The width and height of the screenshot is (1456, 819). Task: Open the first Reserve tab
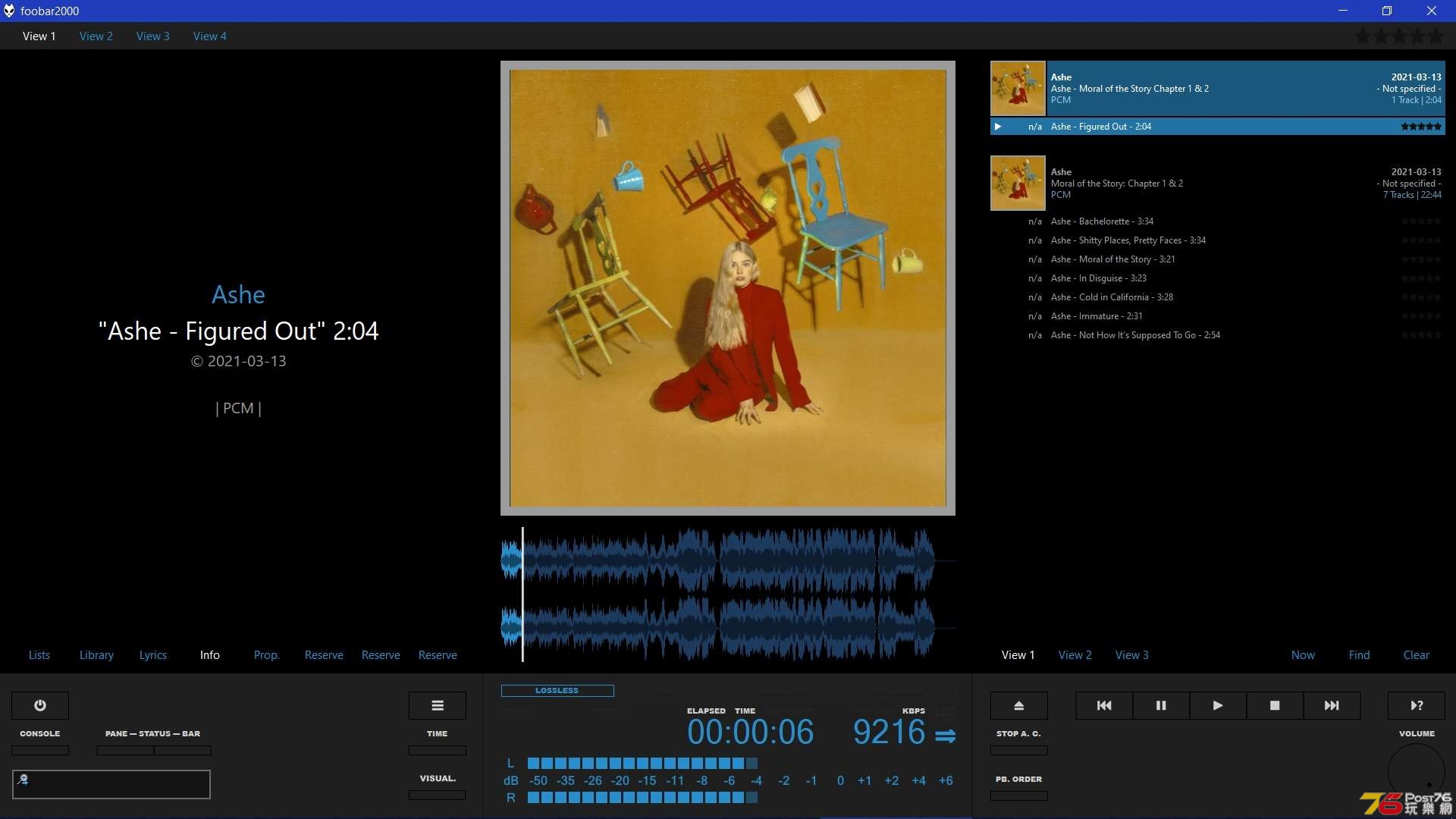[324, 654]
